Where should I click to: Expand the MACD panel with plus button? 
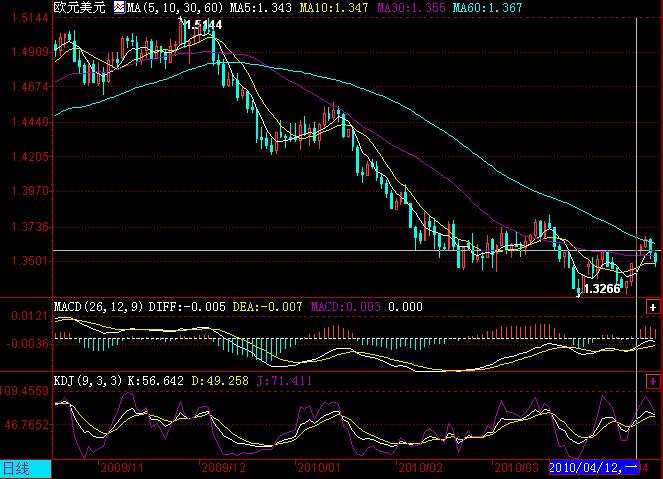(652, 307)
